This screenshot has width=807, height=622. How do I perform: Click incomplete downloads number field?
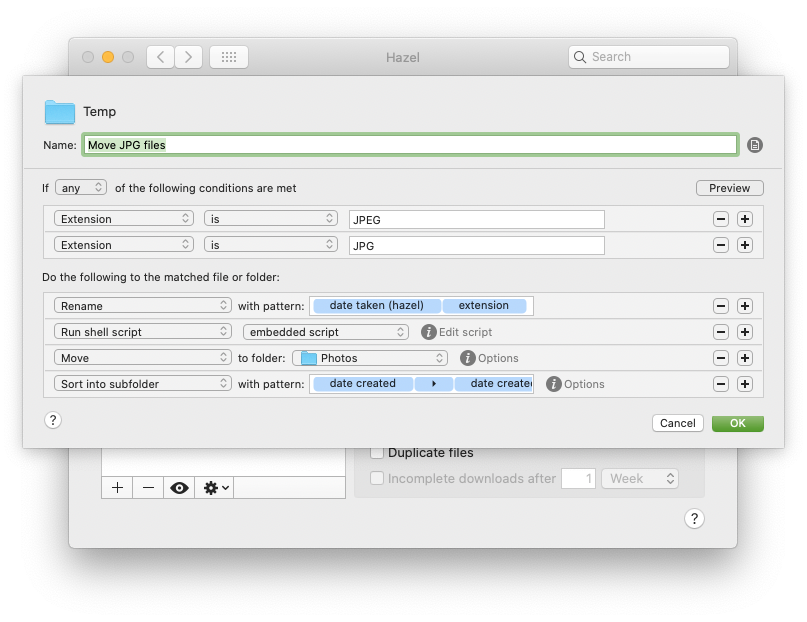pos(578,478)
